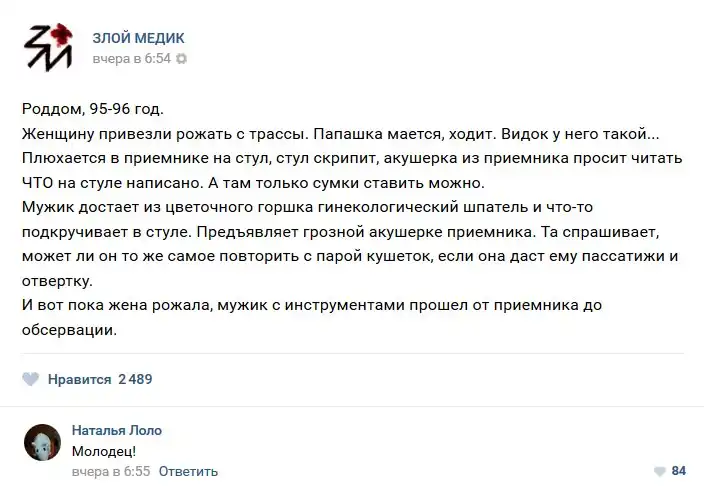The height and width of the screenshot is (490, 704).
Task: Click the gear icon beside the post time
Action: (182, 59)
